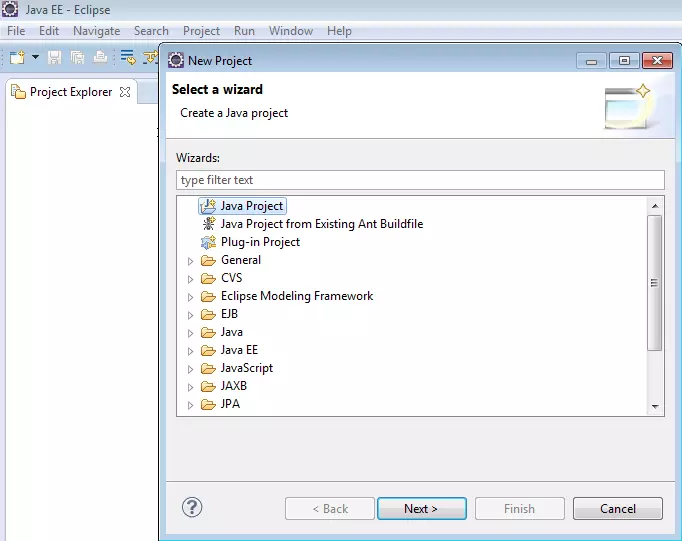Click the CVS folder icon
The width and height of the screenshot is (682, 541).
coord(208,278)
